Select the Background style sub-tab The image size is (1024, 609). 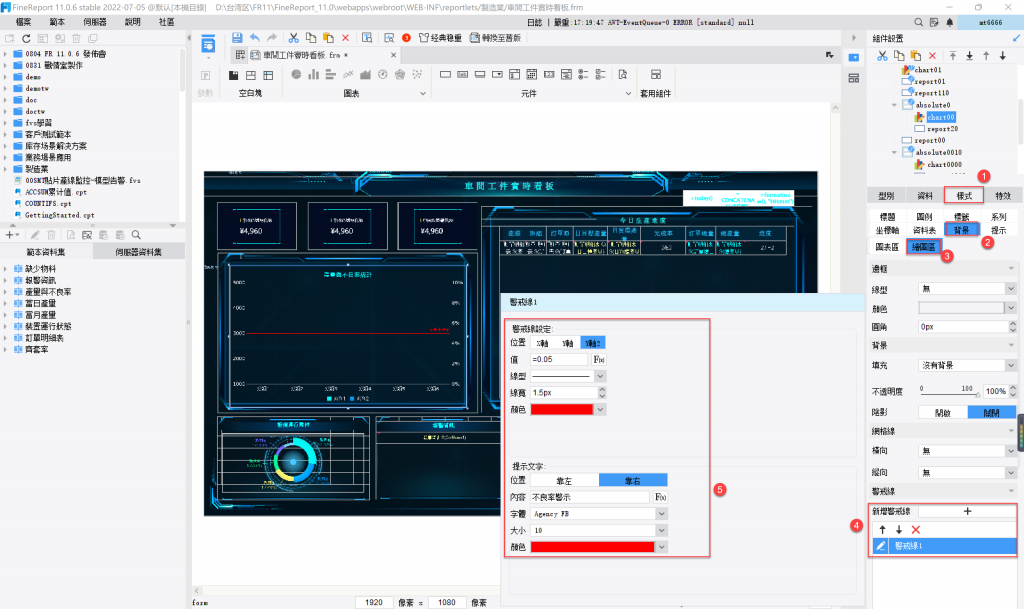[x=961, y=230]
